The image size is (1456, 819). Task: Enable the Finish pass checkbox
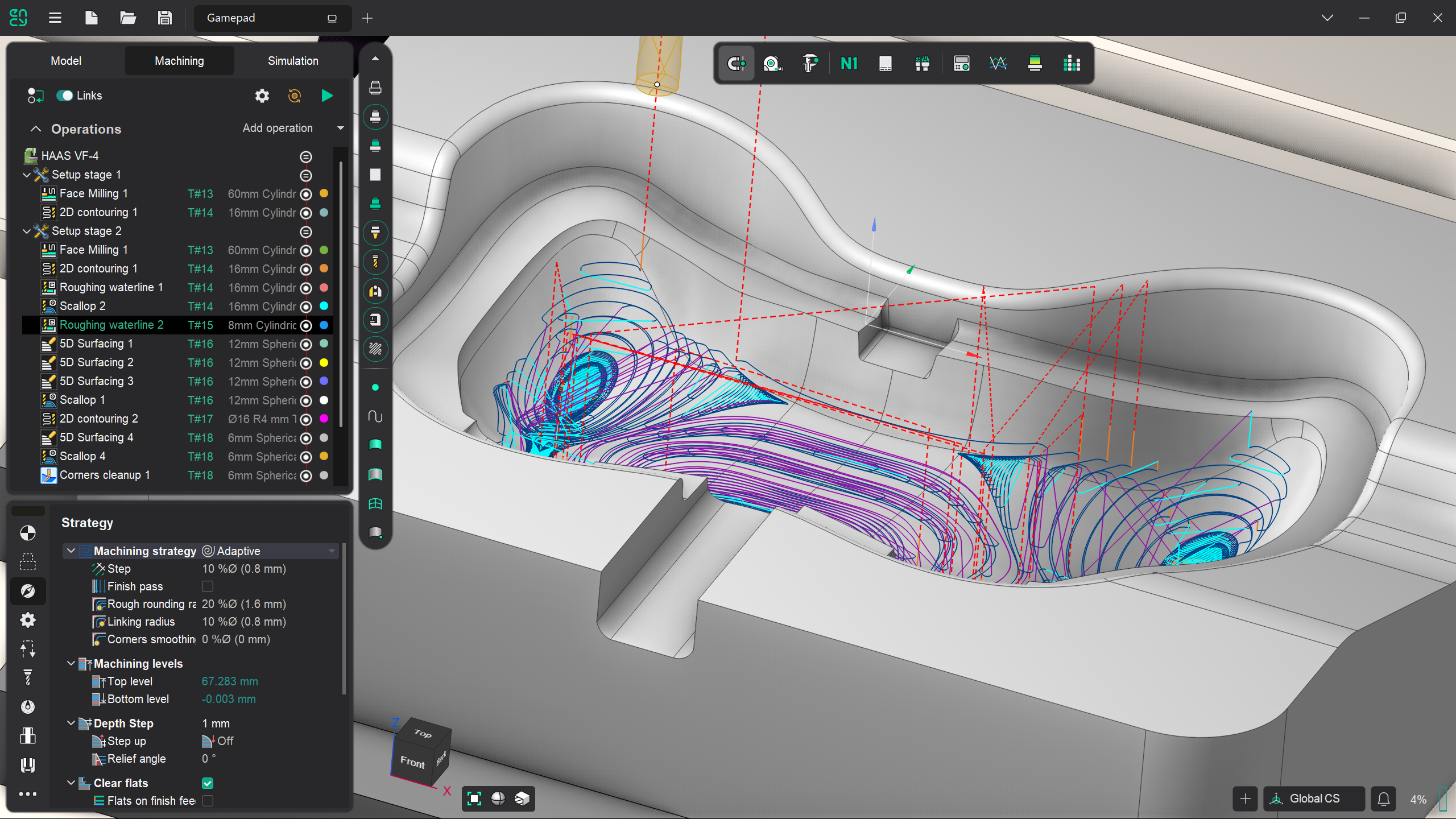click(x=208, y=586)
